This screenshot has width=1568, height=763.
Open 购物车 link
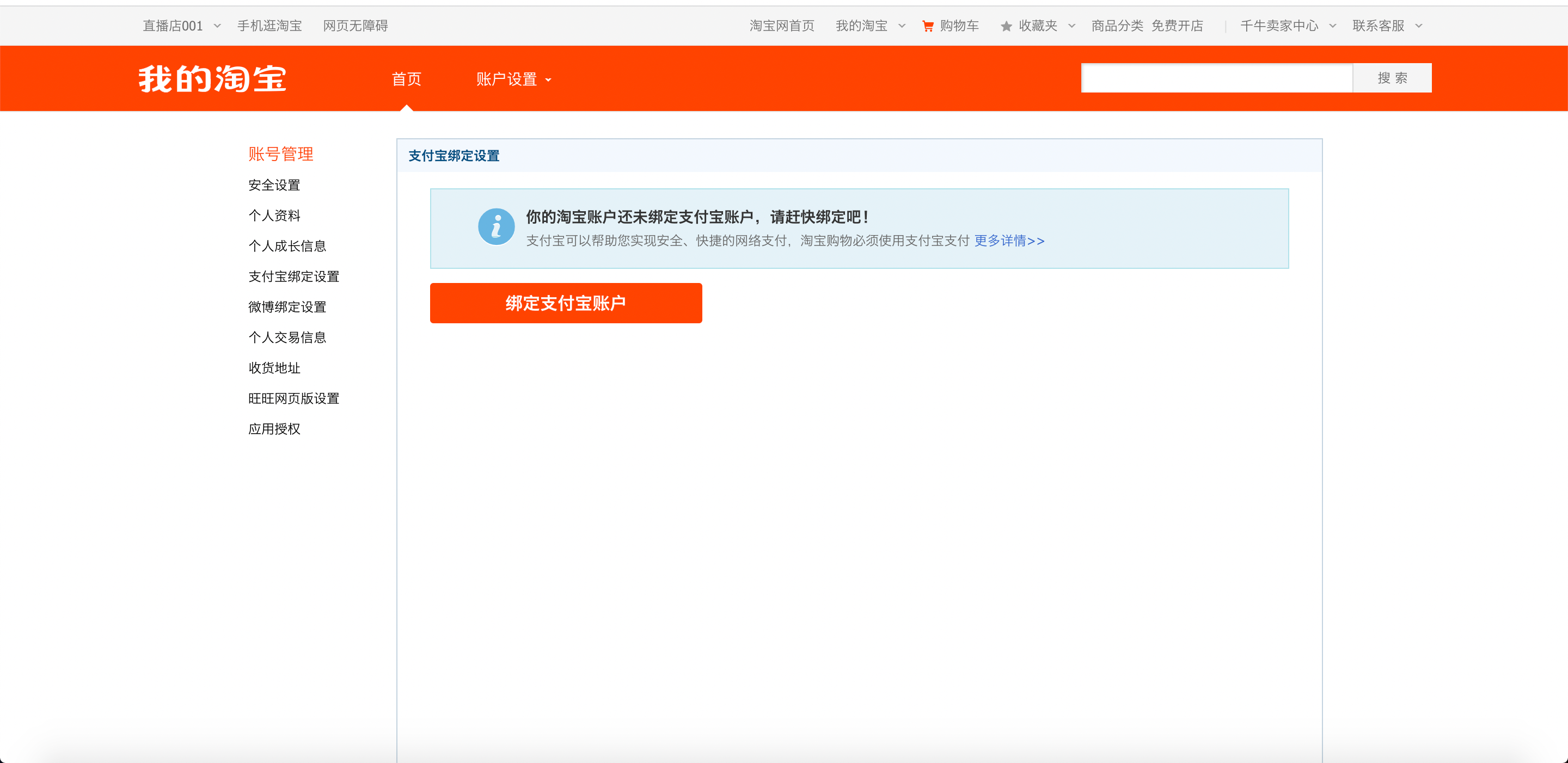tap(959, 26)
